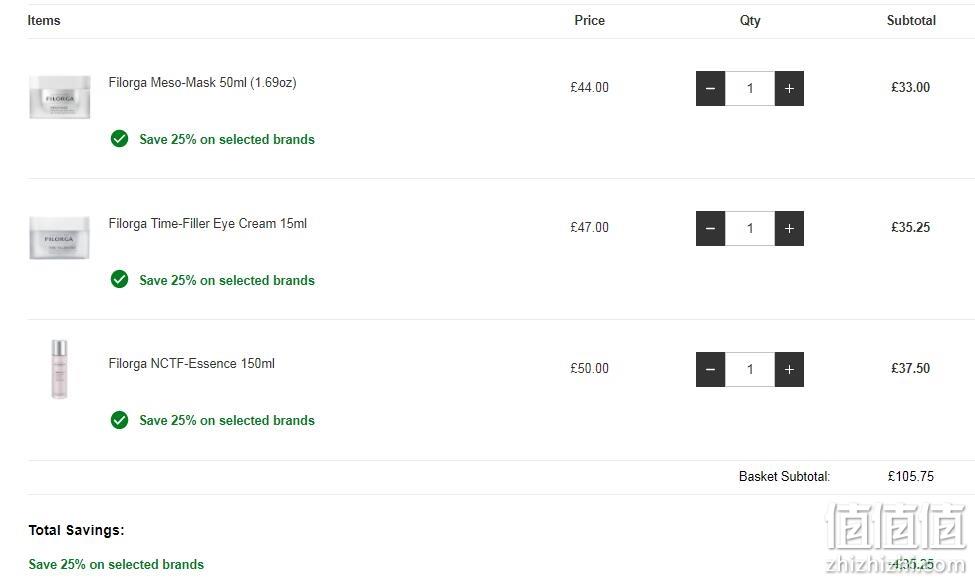Viewport: 975px width, 582px height.
Task: Increase quantity of NCTF-Essence 150ml
Action: 789,369
